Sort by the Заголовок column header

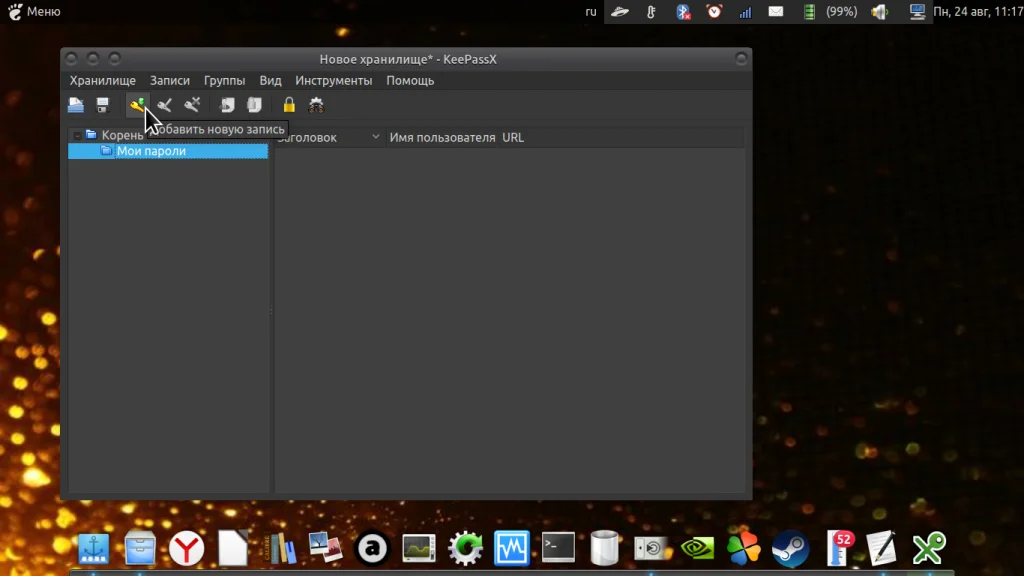[330, 137]
